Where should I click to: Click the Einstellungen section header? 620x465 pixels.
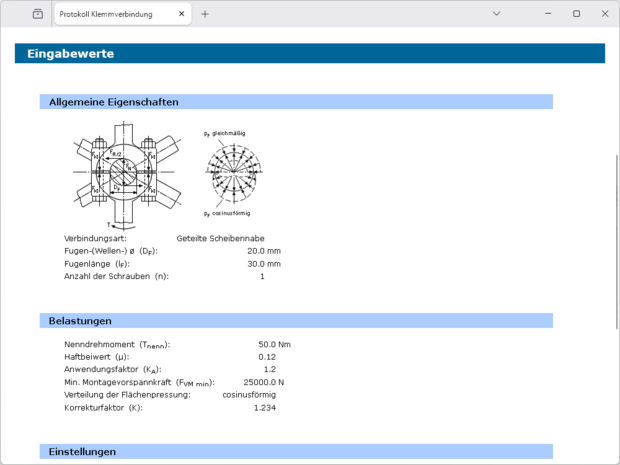click(295, 452)
